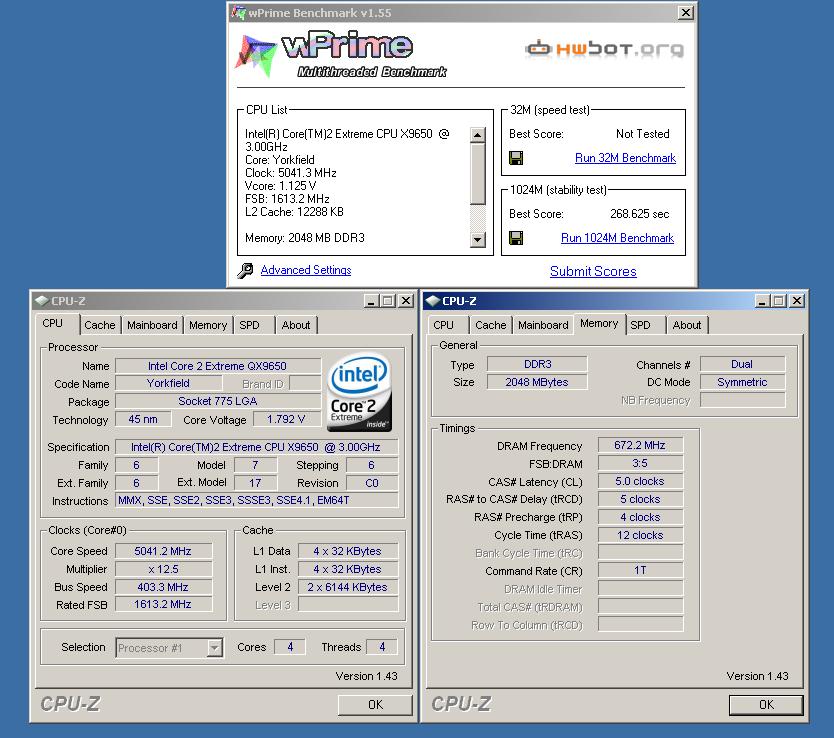Click the CAS# Latency value 5.0 clocks

tap(640, 481)
